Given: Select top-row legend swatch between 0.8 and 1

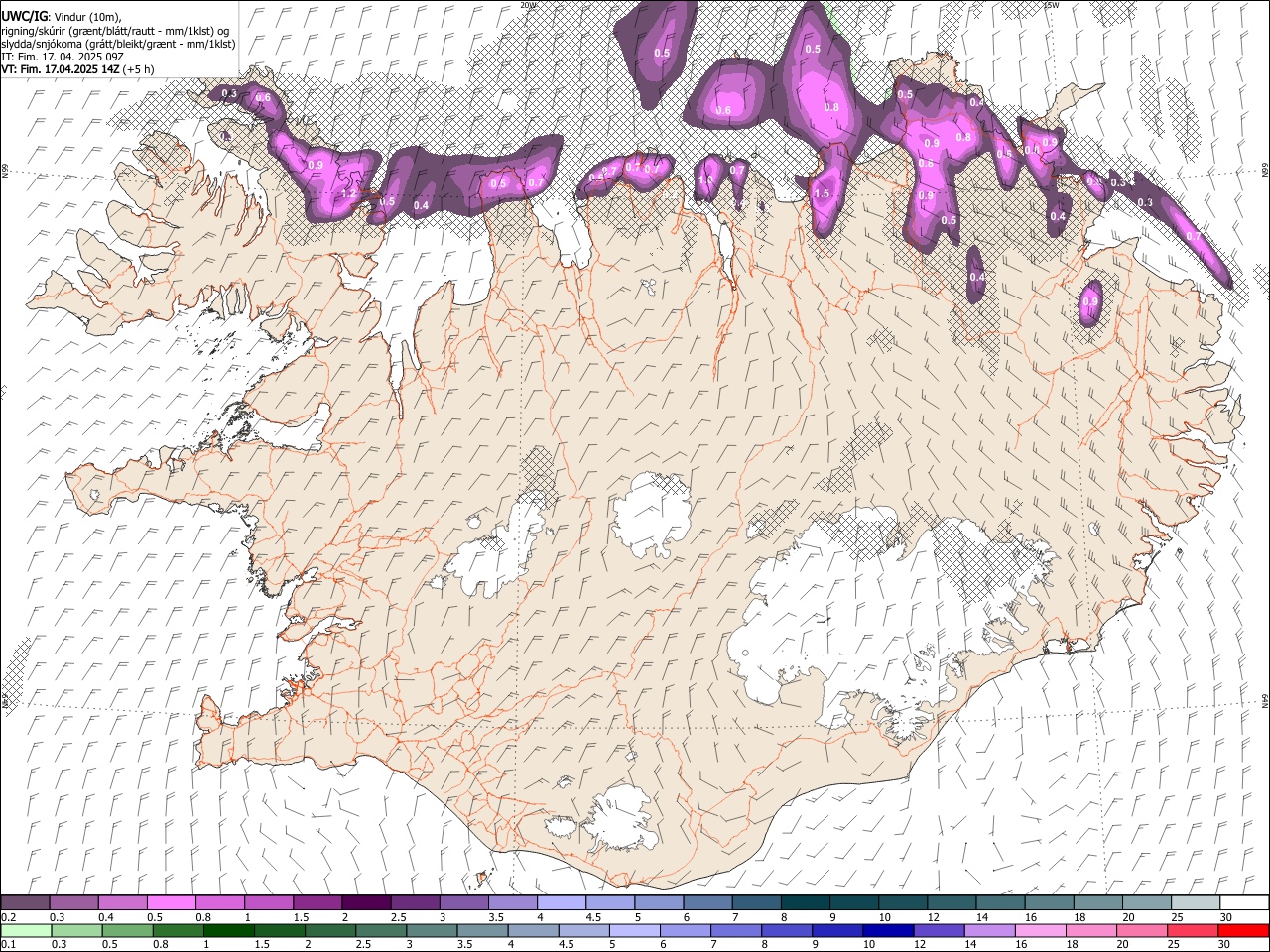Looking at the screenshot, I should 220,902.
